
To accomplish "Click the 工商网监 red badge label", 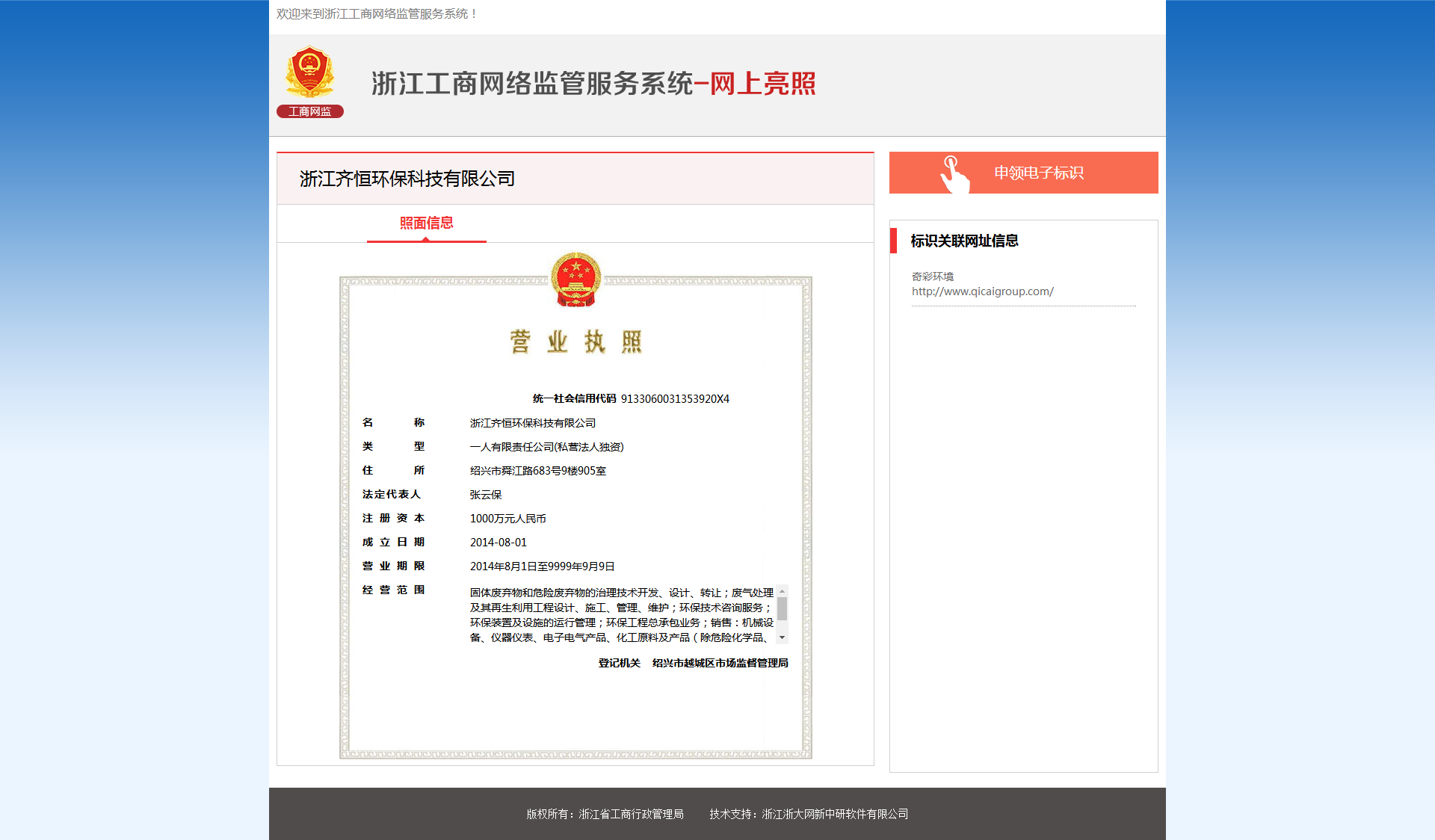I will tap(309, 111).
